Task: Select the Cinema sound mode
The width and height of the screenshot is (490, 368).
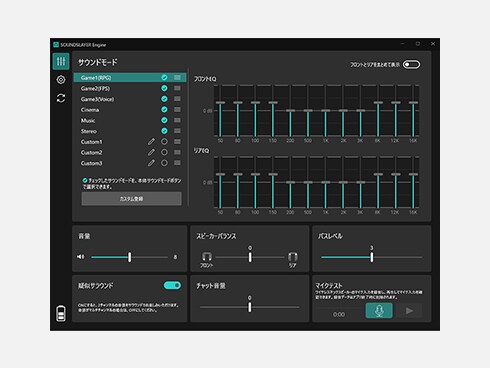Action: (130, 109)
